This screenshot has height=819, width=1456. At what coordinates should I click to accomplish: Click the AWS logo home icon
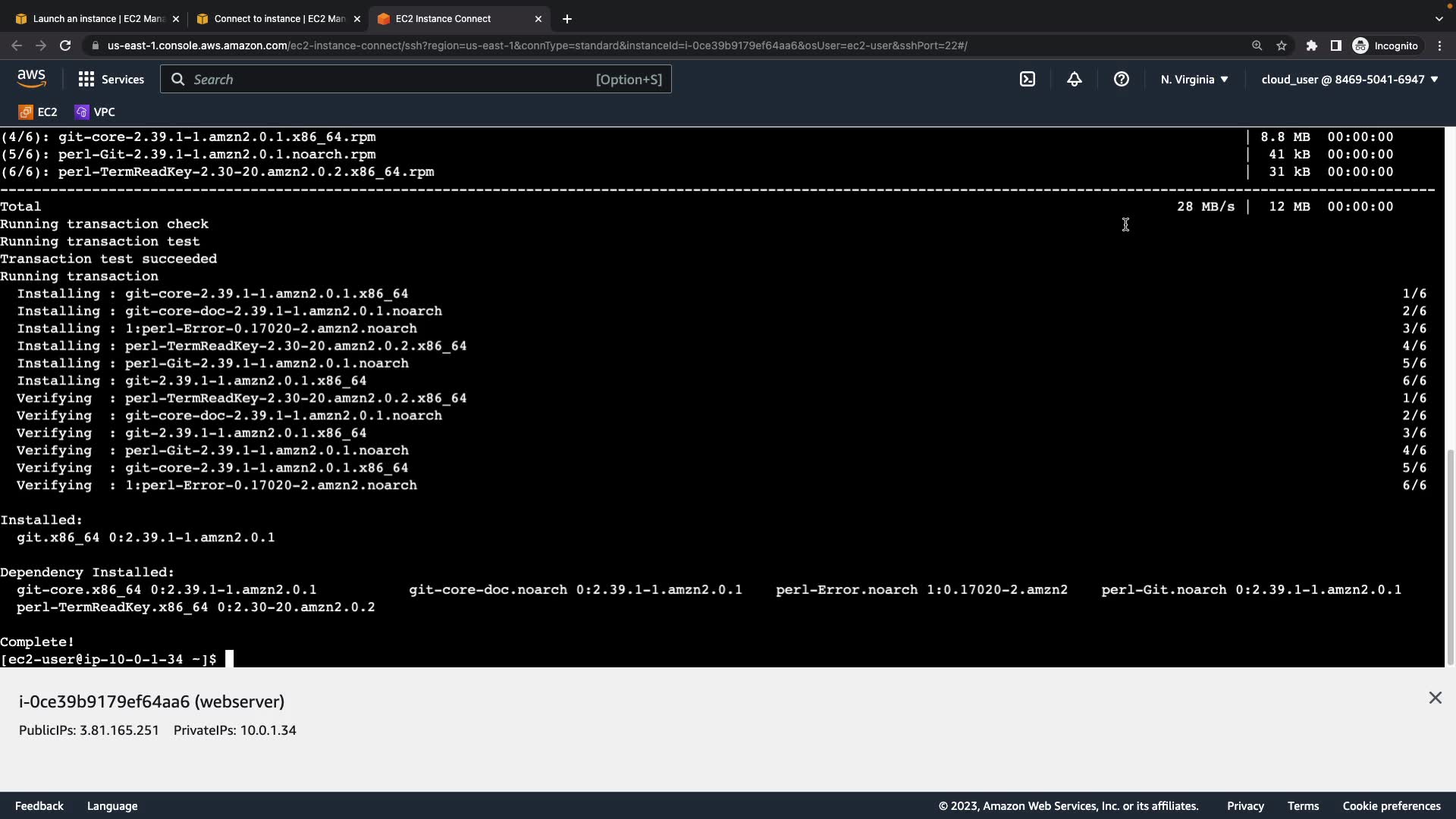(31, 79)
